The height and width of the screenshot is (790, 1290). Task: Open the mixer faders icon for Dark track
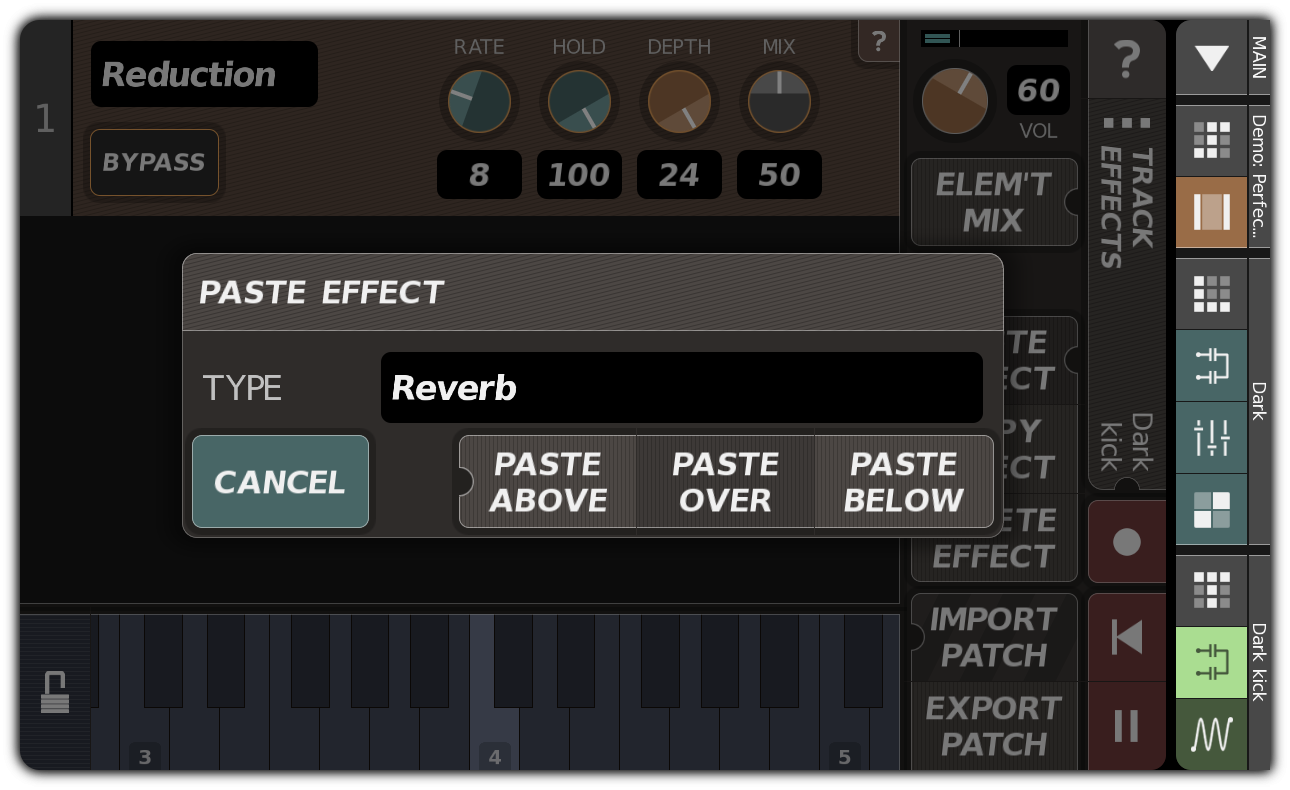point(1211,437)
